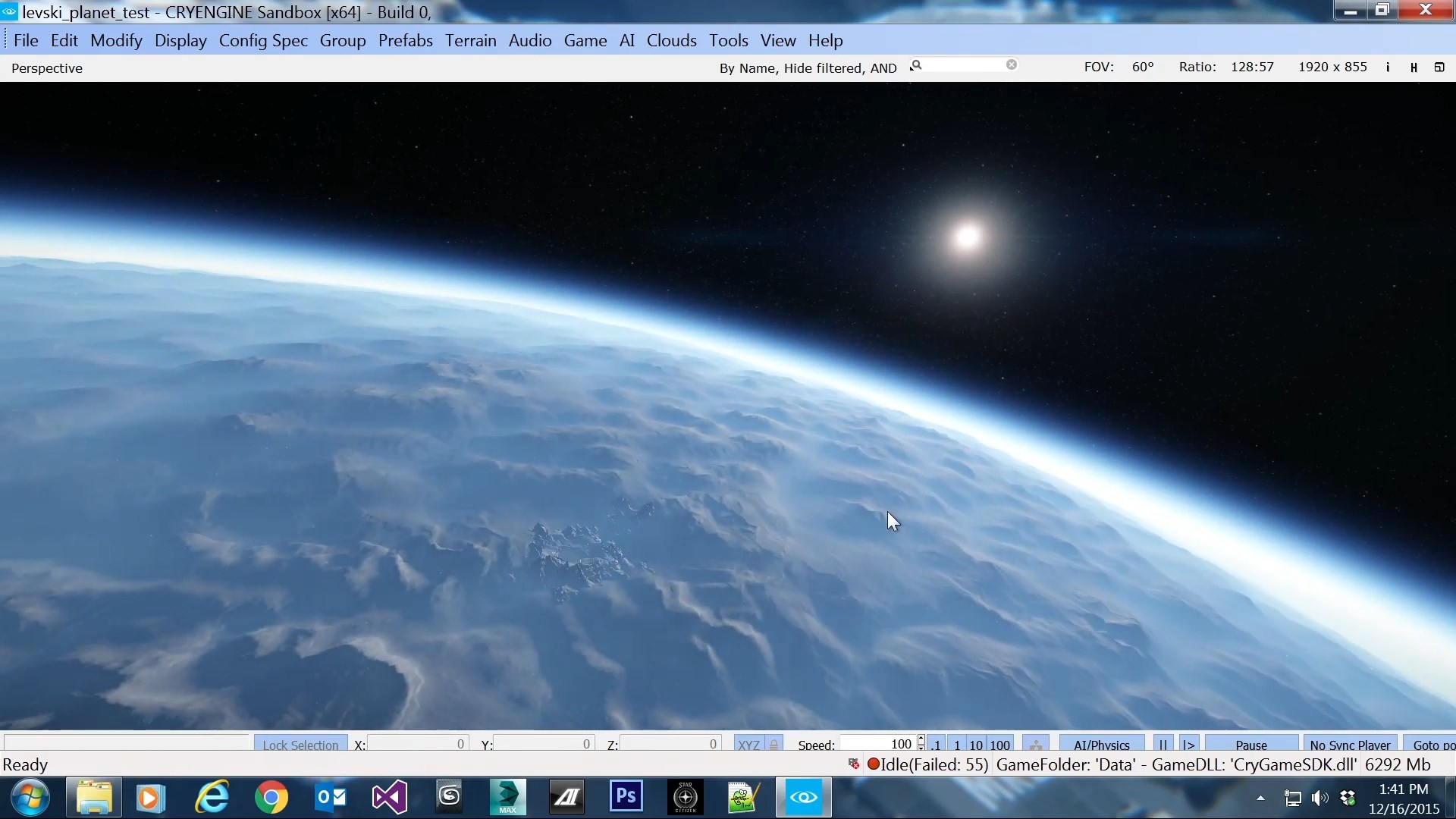Click the terrain follow icon beside speed buttons

(x=1035, y=744)
